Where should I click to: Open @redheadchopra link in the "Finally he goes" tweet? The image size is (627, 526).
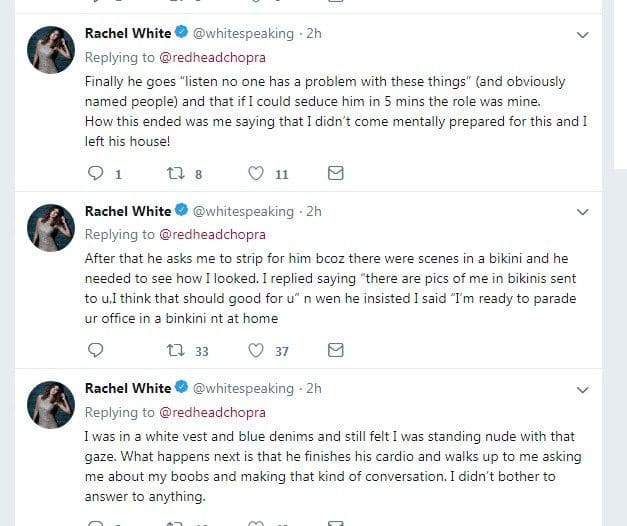212,57
